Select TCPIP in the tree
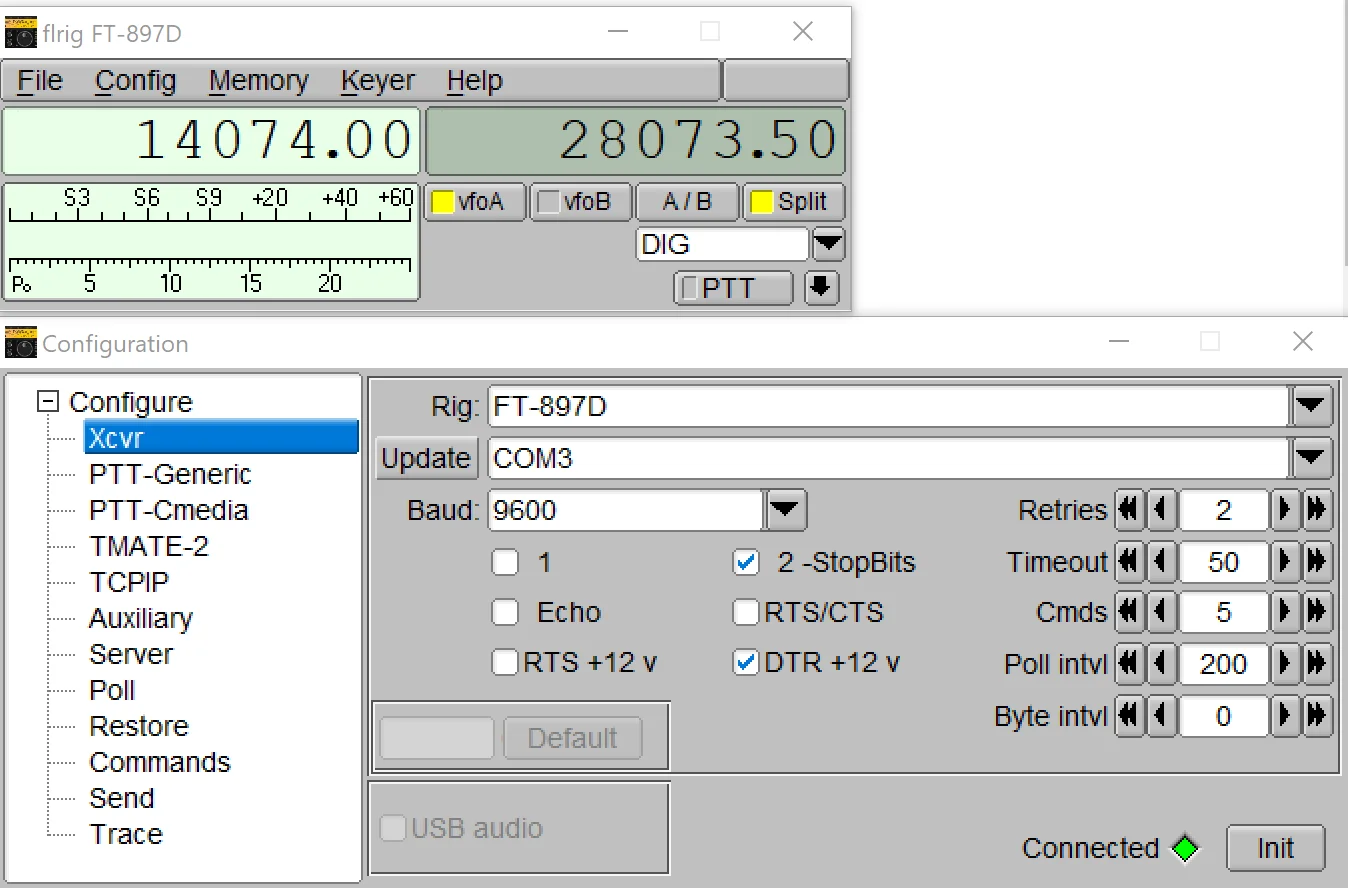Screen dimensions: 1348x888 (x=129, y=582)
